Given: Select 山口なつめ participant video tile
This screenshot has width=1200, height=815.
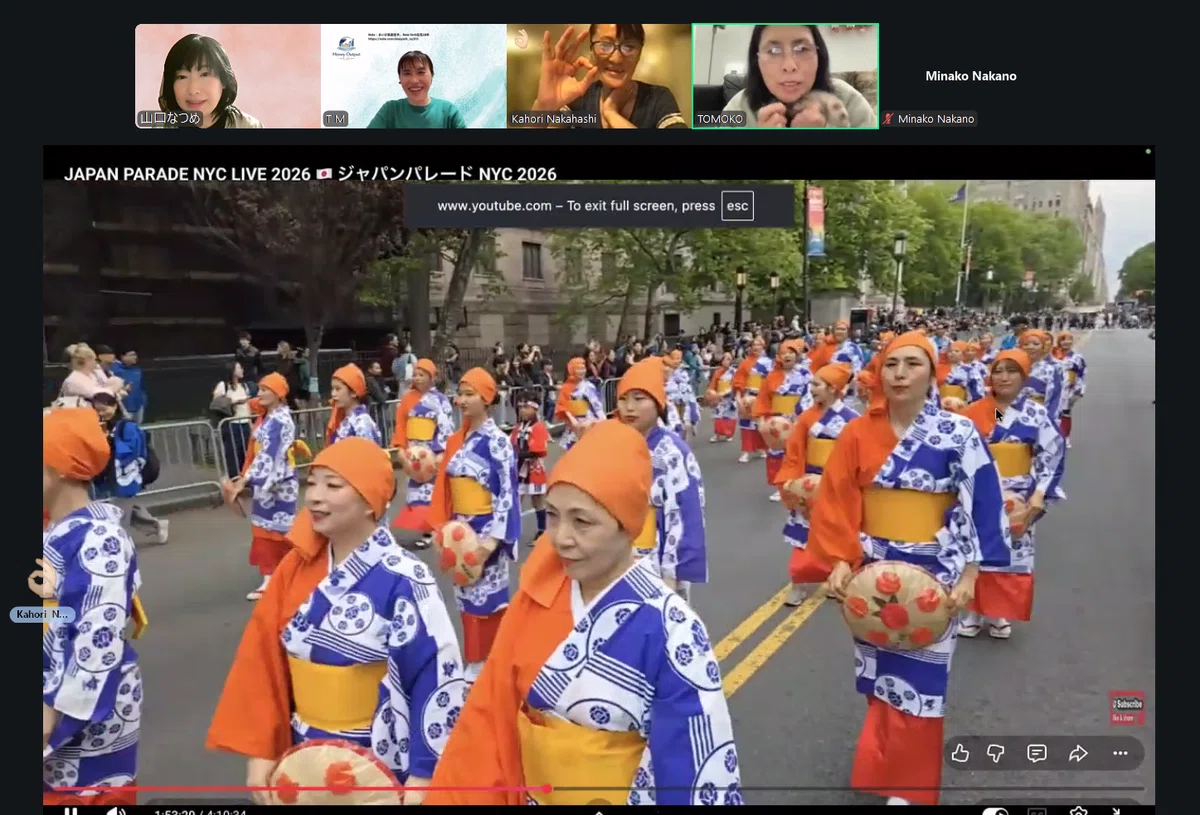Looking at the screenshot, I should pos(228,76).
